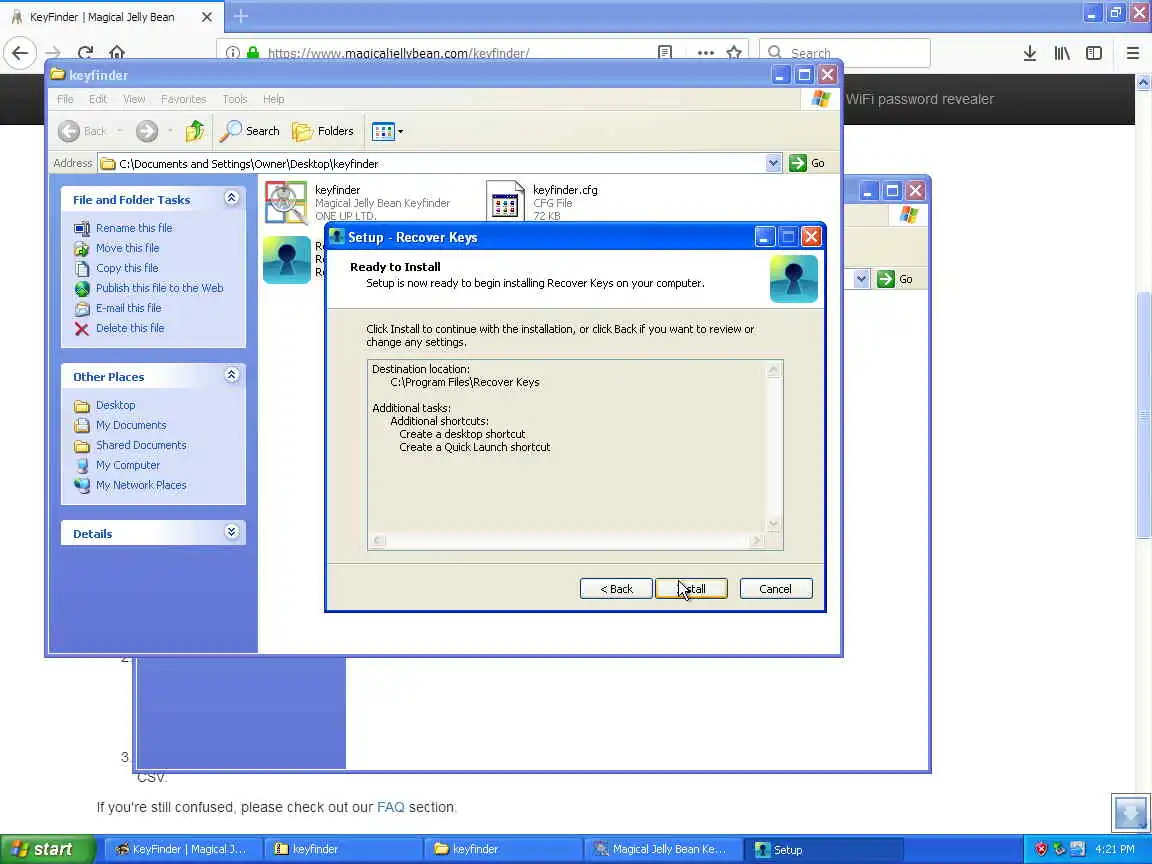Open address dropdown in background explorer window

(x=862, y=279)
